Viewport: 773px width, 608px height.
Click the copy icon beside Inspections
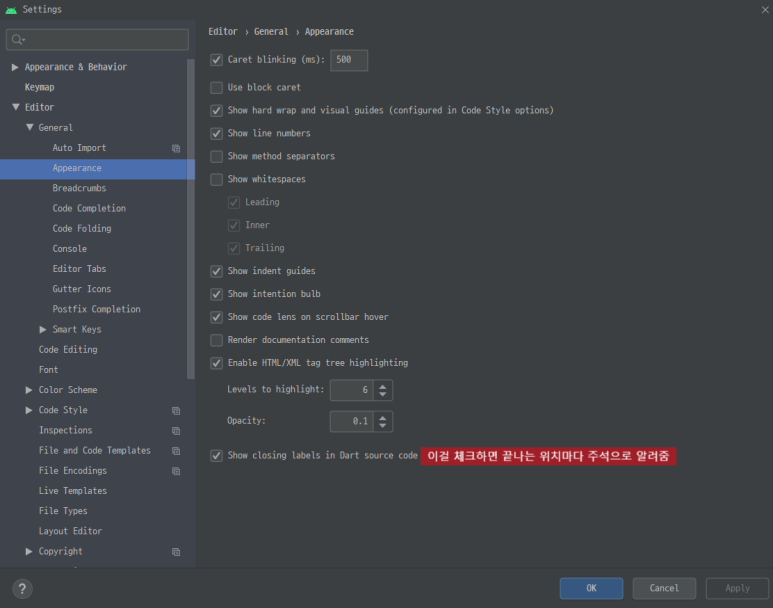(x=176, y=431)
